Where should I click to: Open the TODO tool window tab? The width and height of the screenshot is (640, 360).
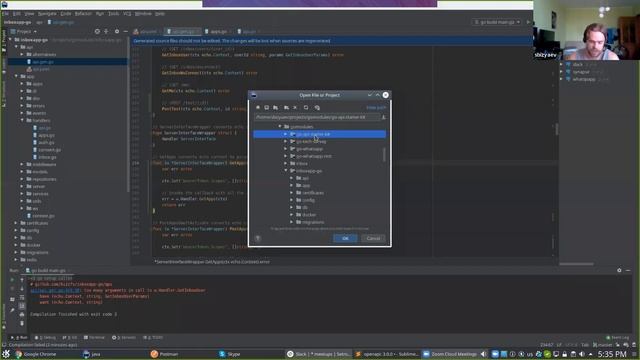pos(153,338)
